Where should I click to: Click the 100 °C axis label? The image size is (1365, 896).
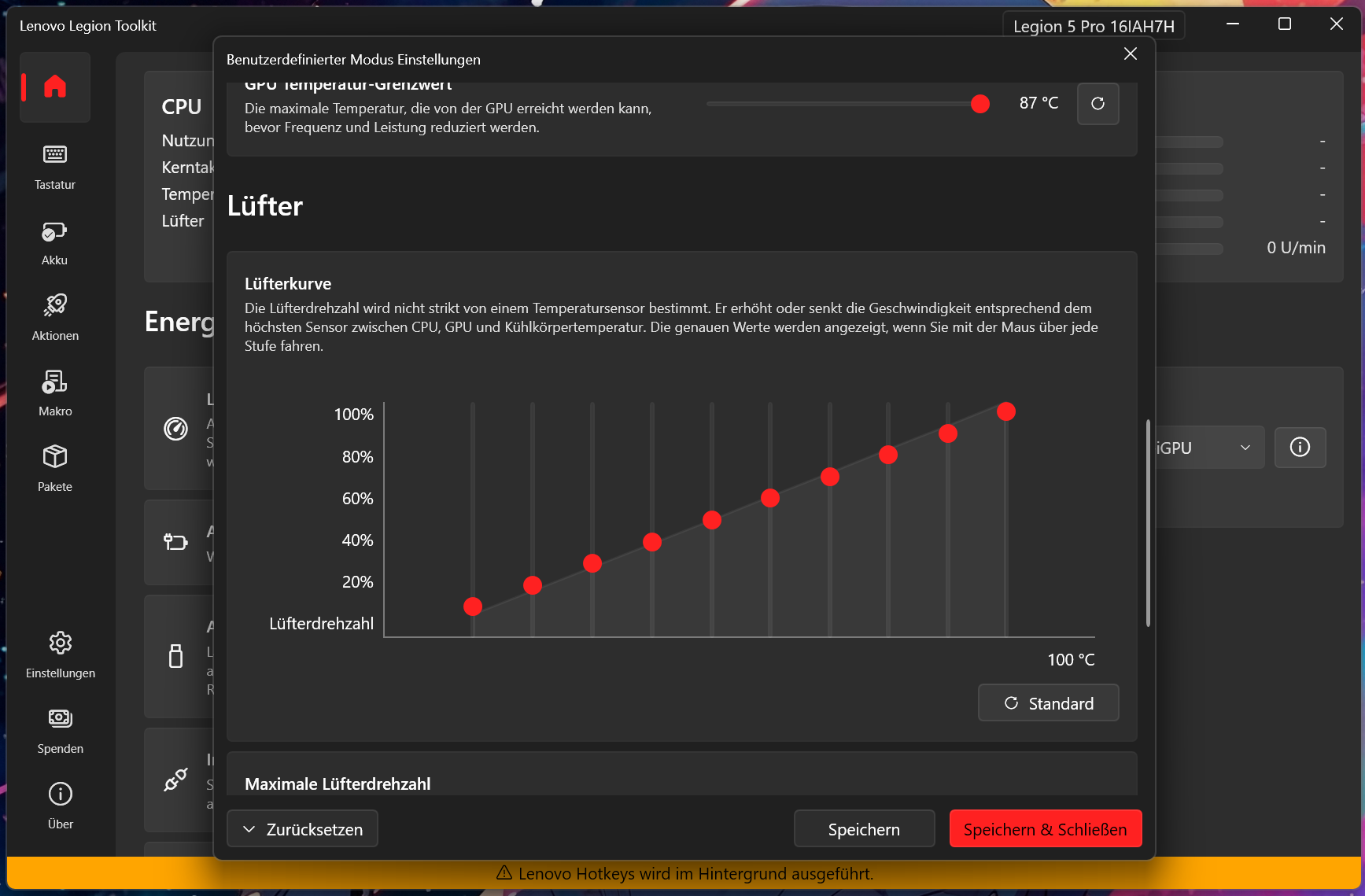1071,659
